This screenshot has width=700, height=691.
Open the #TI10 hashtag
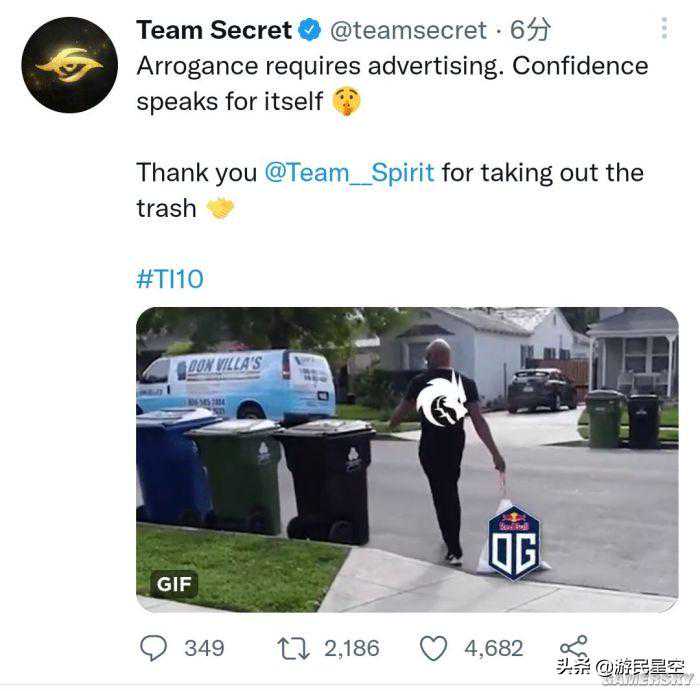(170, 279)
